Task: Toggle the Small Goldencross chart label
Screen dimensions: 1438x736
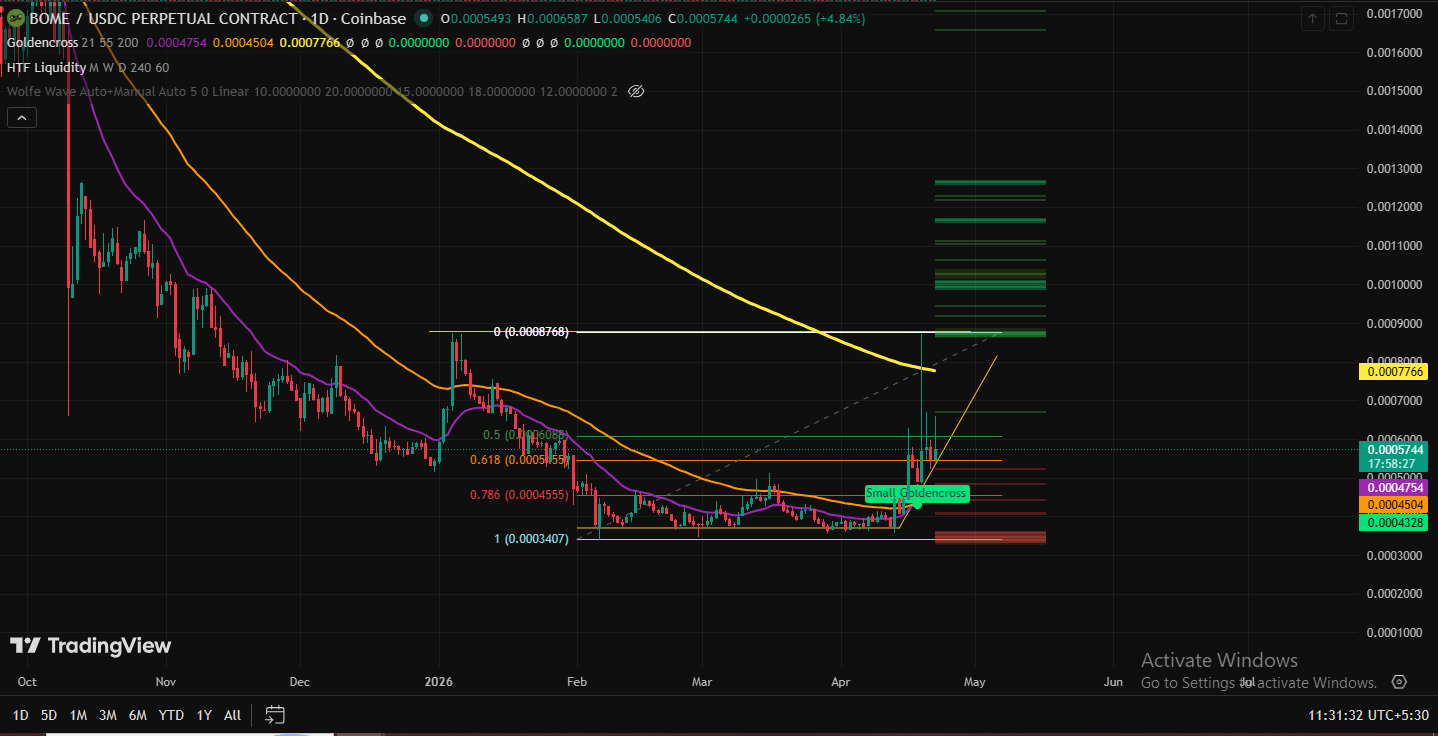Action: tap(917, 493)
